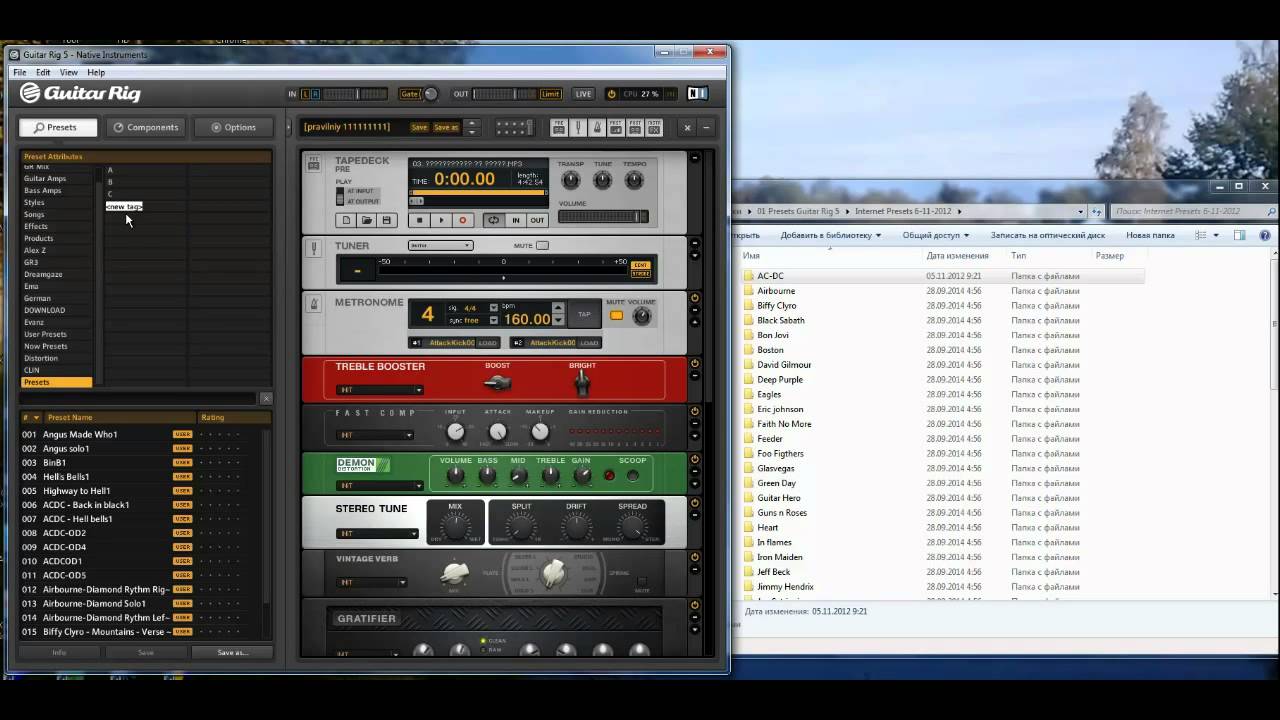Image resolution: width=1280 pixels, height=720 pixels.
Task: Click the tapedeck new file icon
Action: pos(346,220)
